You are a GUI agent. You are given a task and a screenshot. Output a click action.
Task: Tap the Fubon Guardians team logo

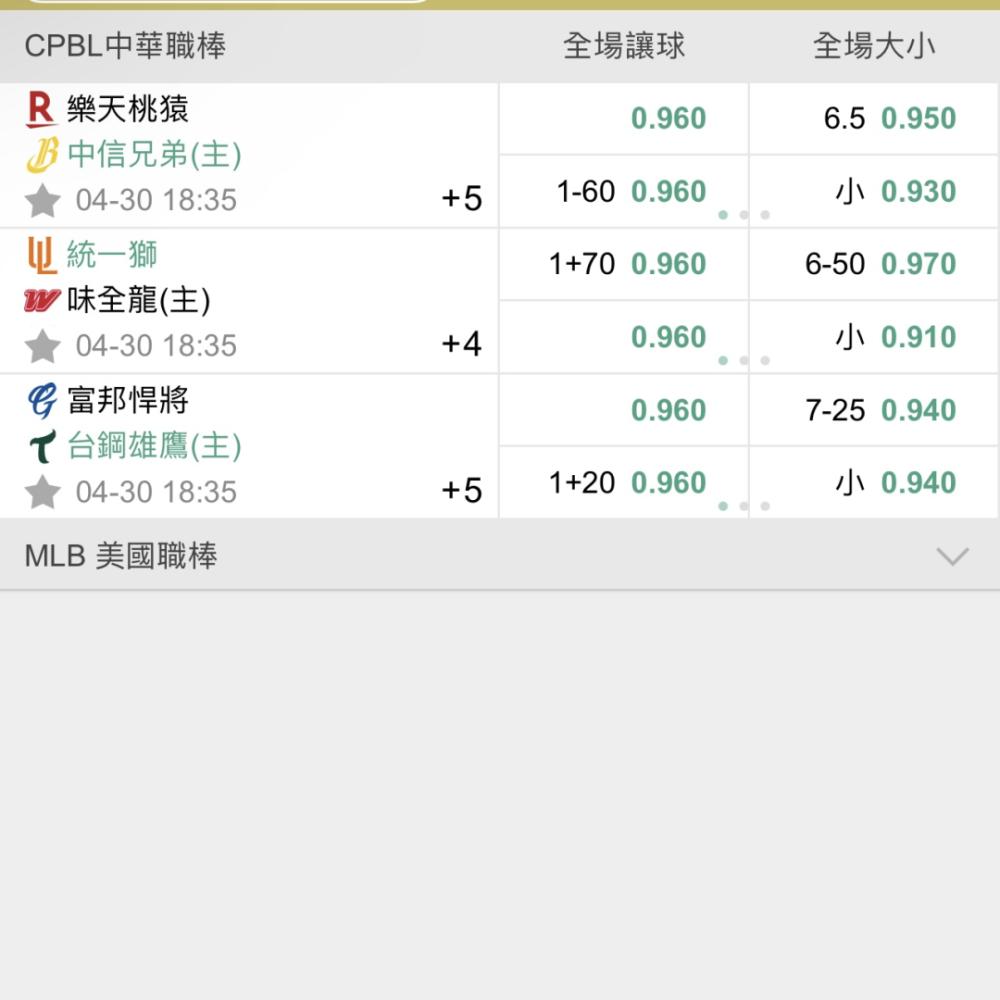pyautogui.click(x=42, y=401)
